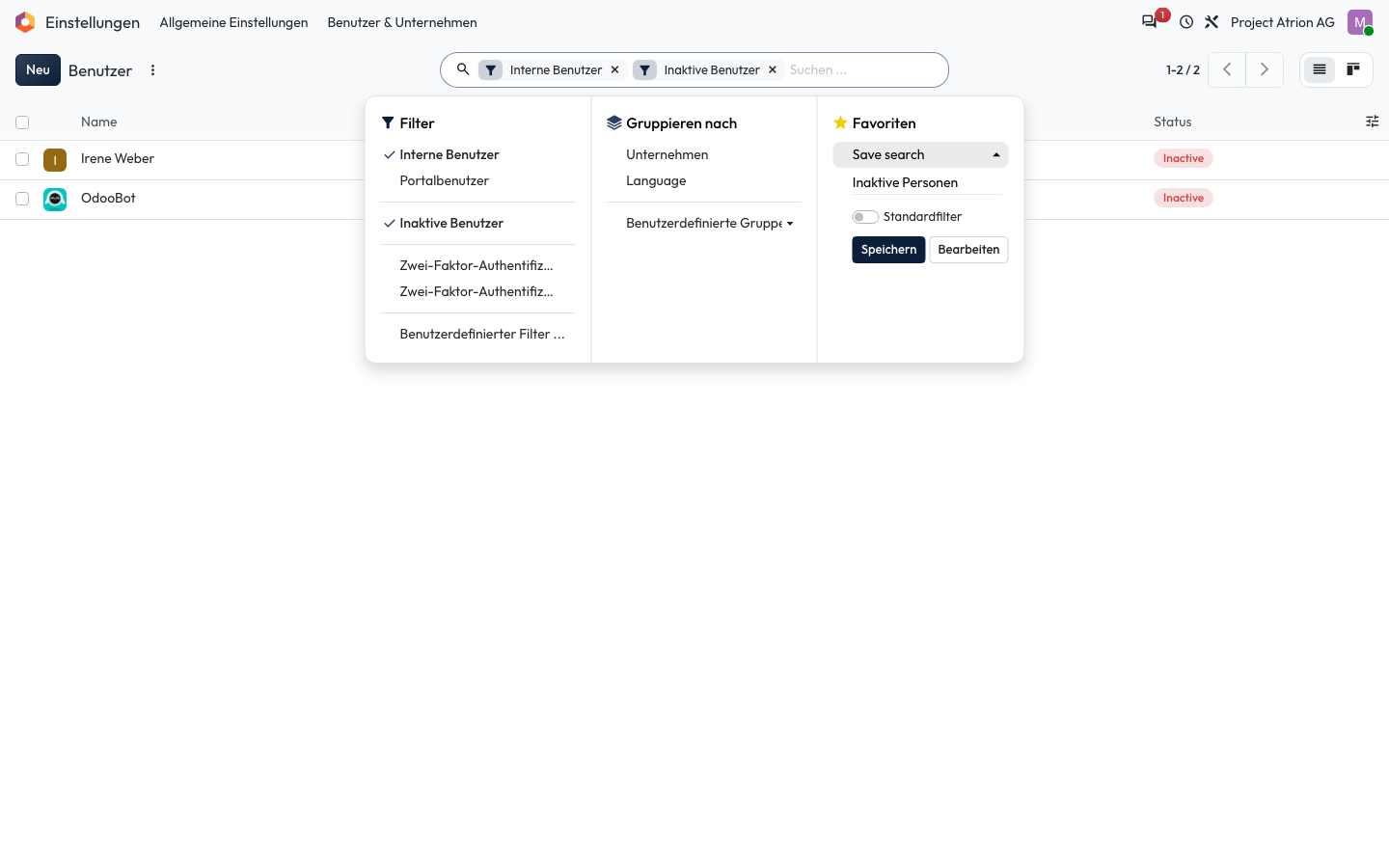Image resolution: width=1389 pixels, height=868 pixels.
Task: Click the search magnifier icon
Action: tap(463, 69)
